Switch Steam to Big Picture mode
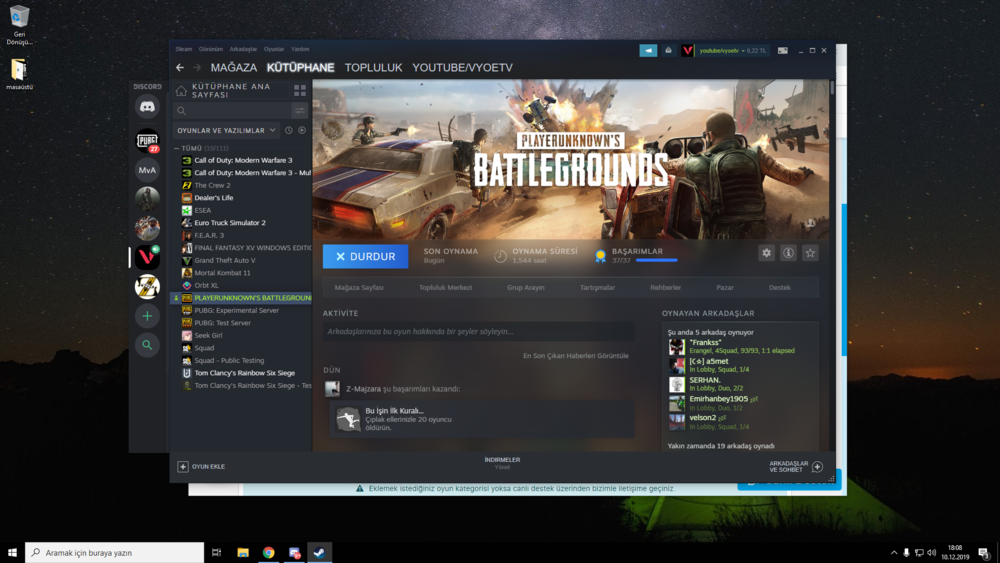This screenshot has width=1000, height=563. [783, 50]
